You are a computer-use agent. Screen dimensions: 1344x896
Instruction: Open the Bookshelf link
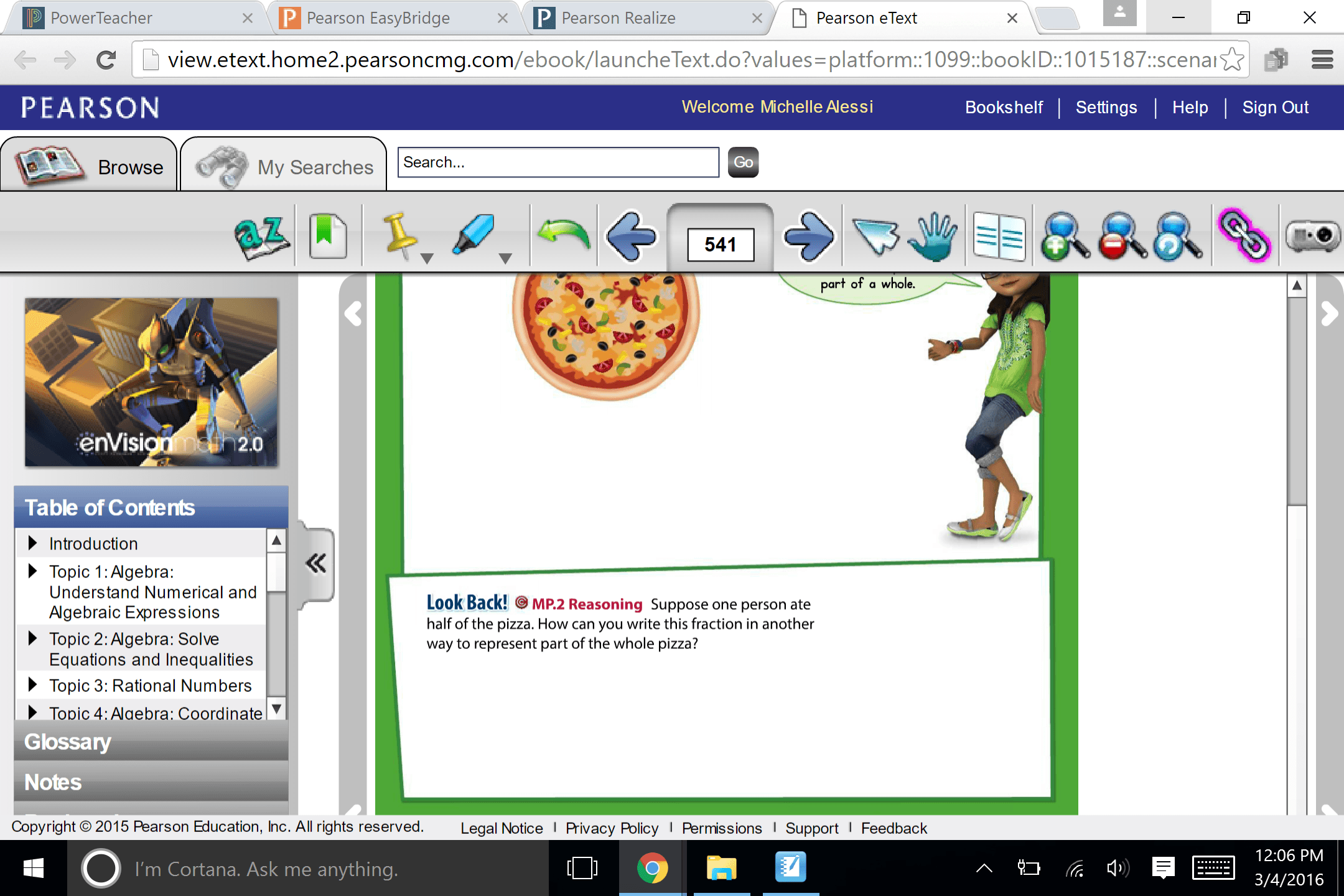(1004, 107)
